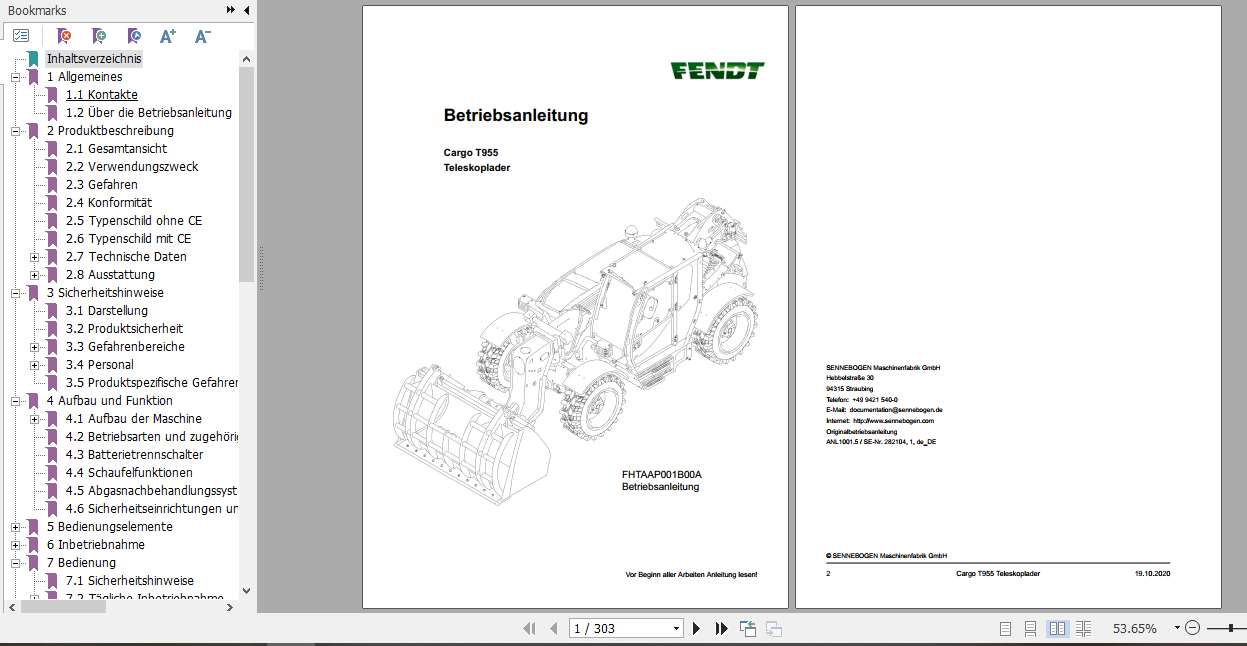1247x646 pixels.
Task: Click the bookmarks horizontal scroll right arrow
Action: click(232, 606)
